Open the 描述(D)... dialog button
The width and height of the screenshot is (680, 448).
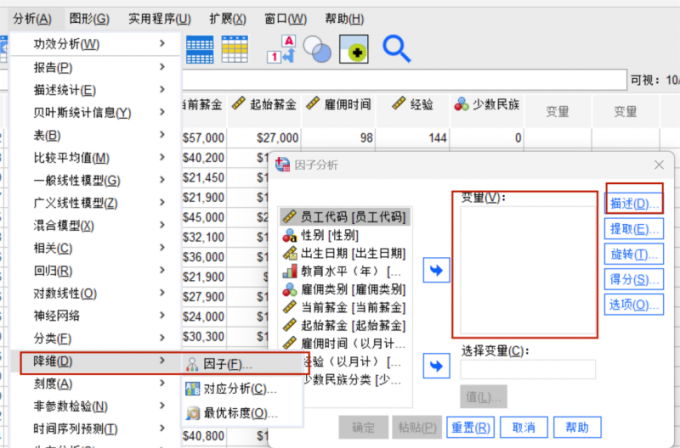click(634, 203)
